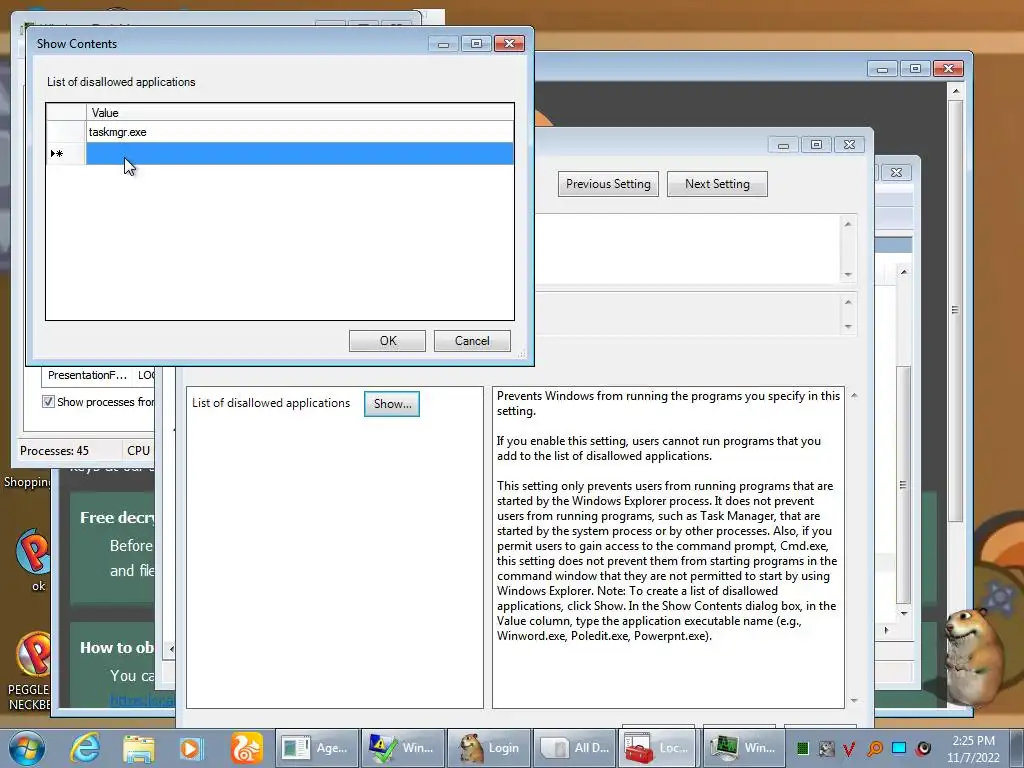Open the 'ok' Peggle desktop shortcut

(34, 560)
